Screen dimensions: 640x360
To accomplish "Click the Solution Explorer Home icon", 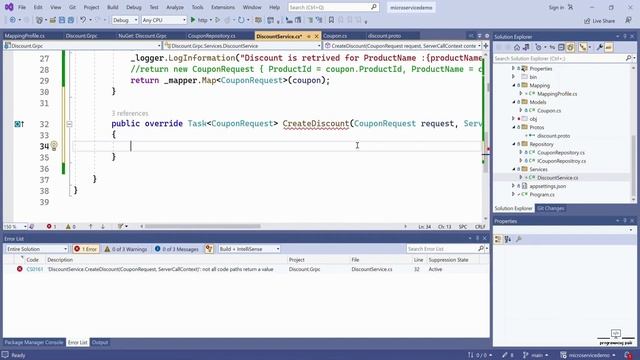I will click(x=517, y=48).
